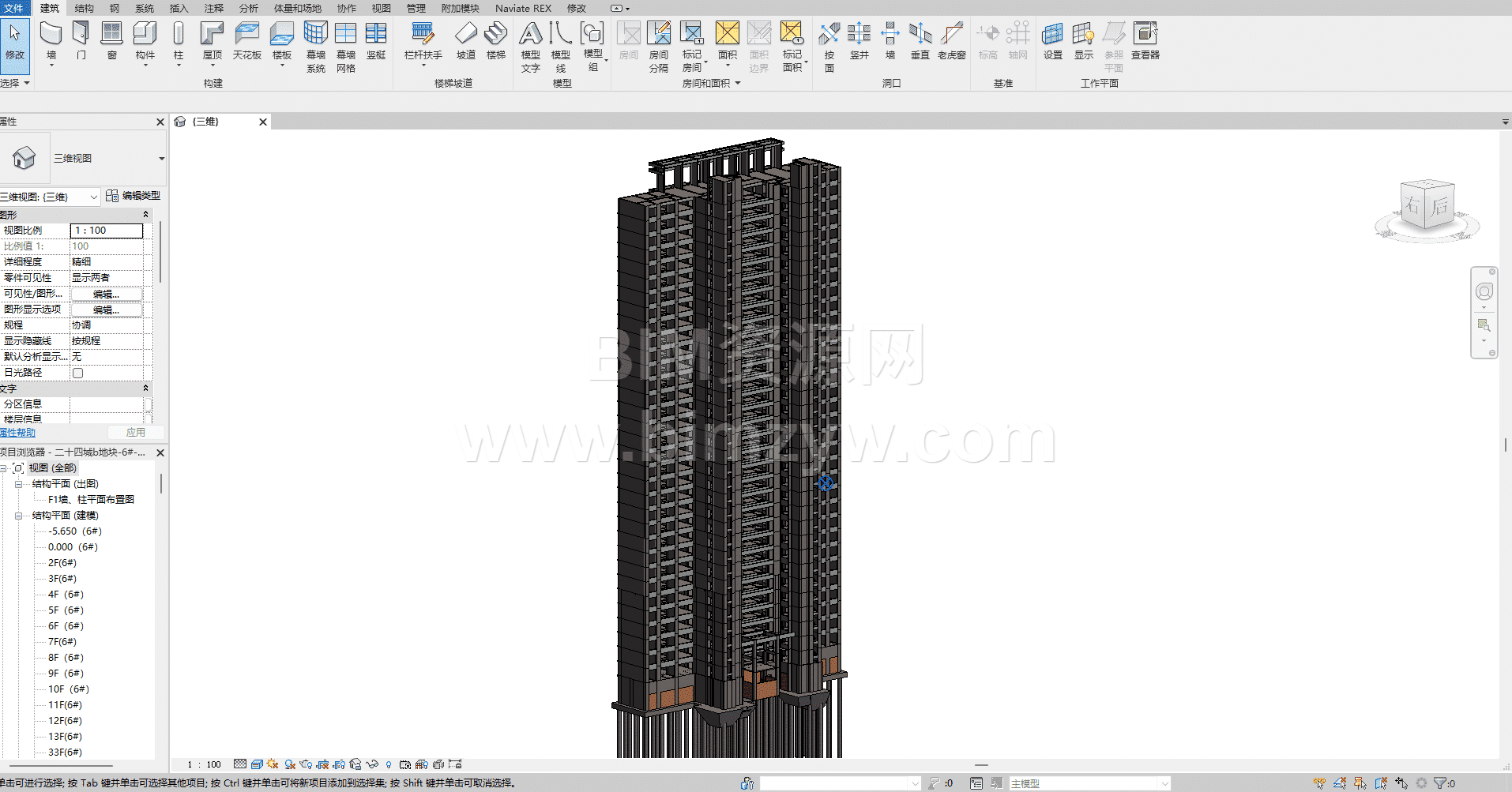Open the 属性帮助 link
The width and height of the screenshot is (1512, 792).
[x=17, y=433]
